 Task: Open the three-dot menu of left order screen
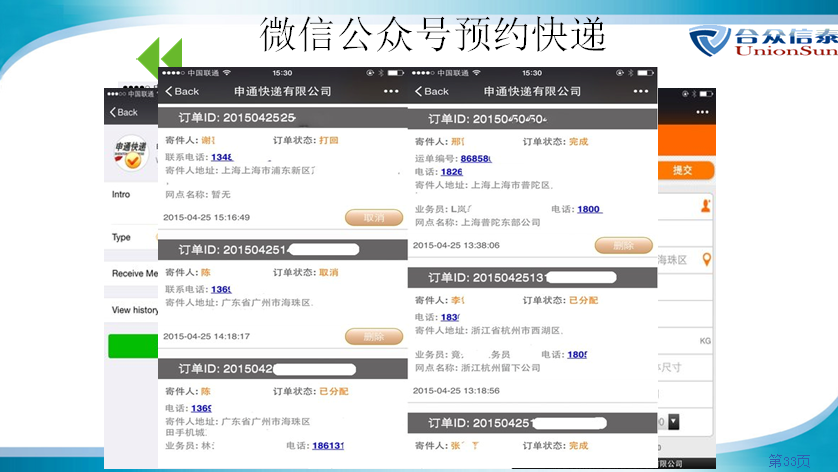(391, 91)
